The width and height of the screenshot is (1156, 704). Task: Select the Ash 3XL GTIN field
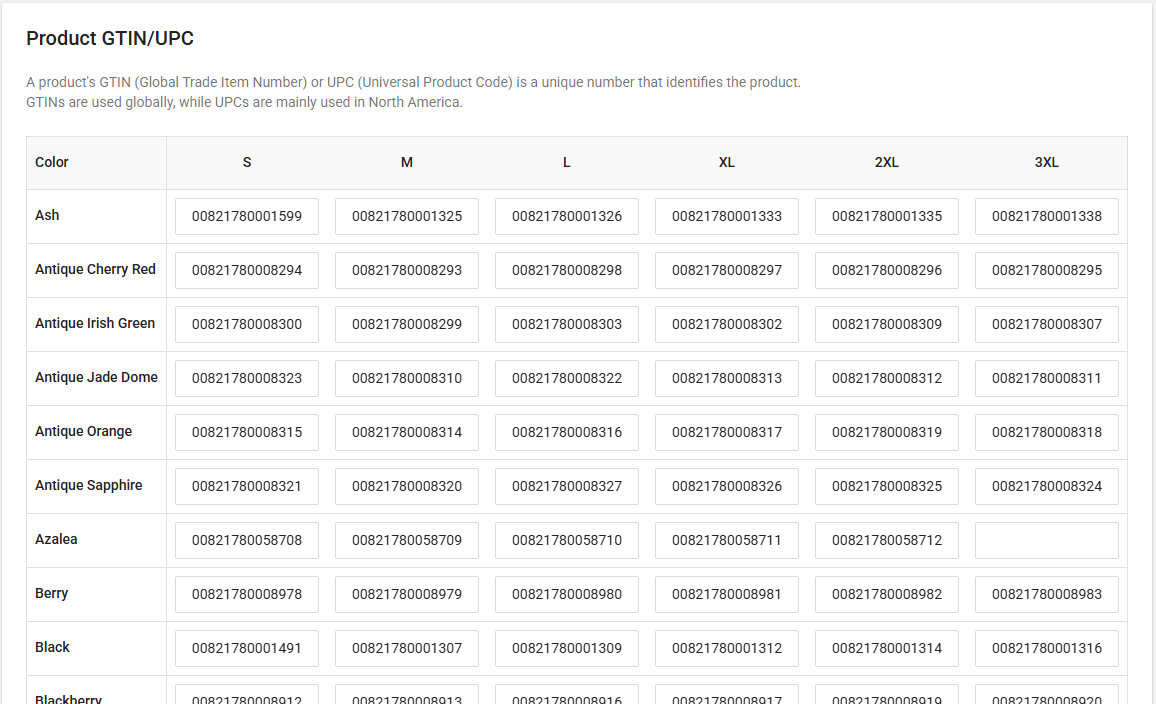tap(1046, 216)
